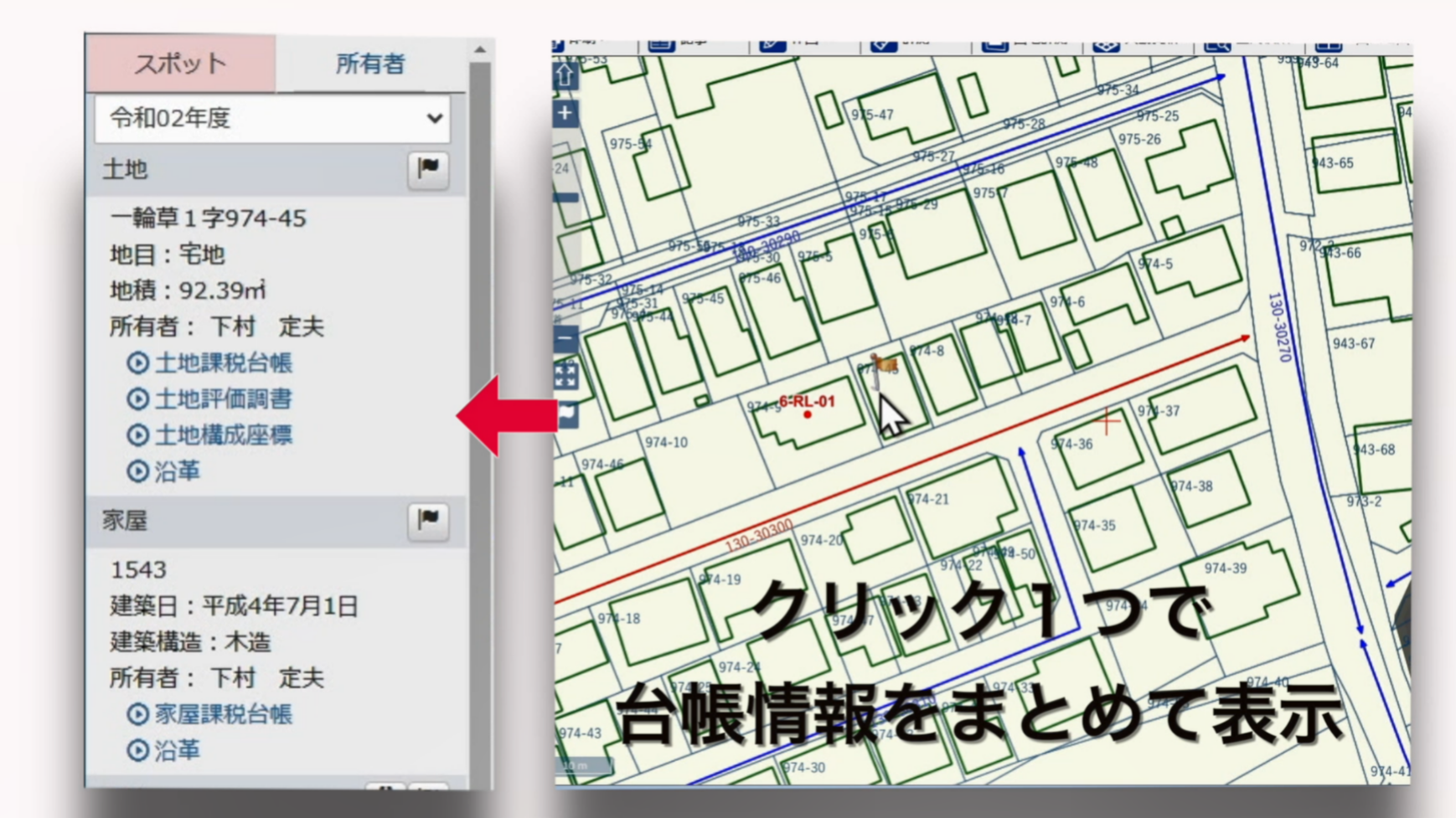Viewport: 1456px width, 818px height.
Task: Switch to the 所有者 tab
Action: point(369,64)
